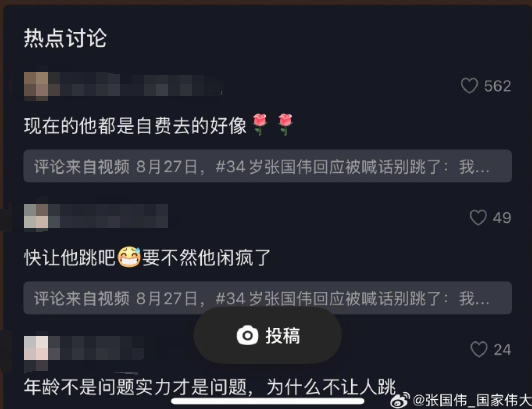This screenshot has width=532, height=409.
Task: Tap the 49 like count number
Action: point(502,218)
